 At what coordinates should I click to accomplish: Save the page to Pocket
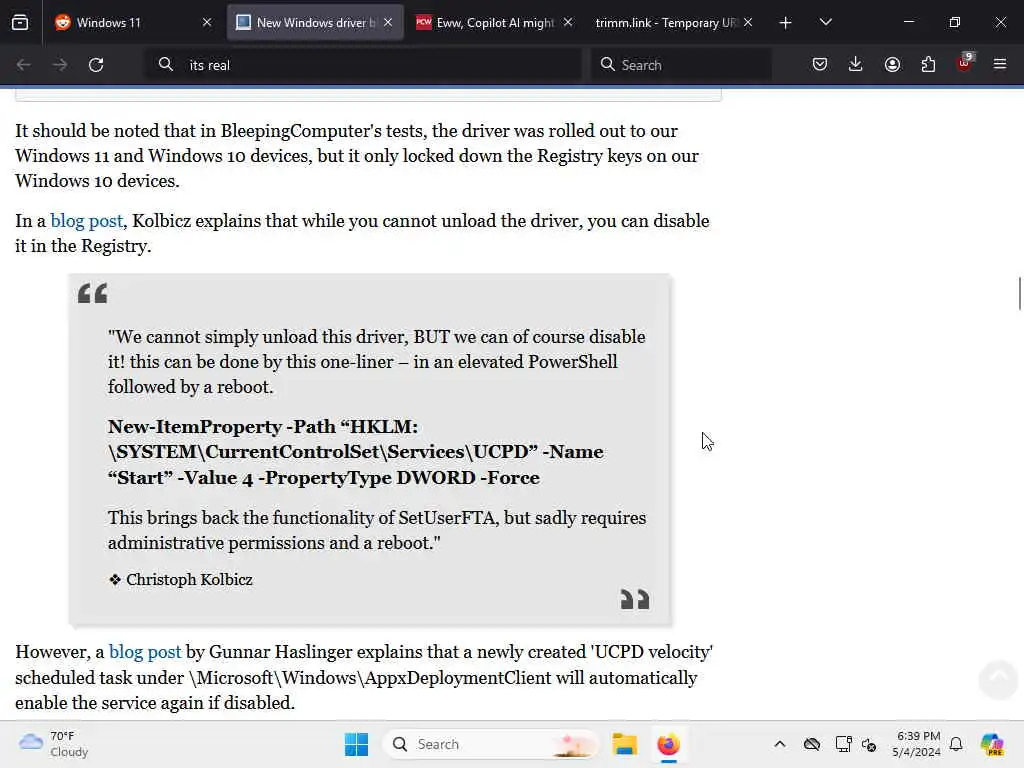point(820,65)
